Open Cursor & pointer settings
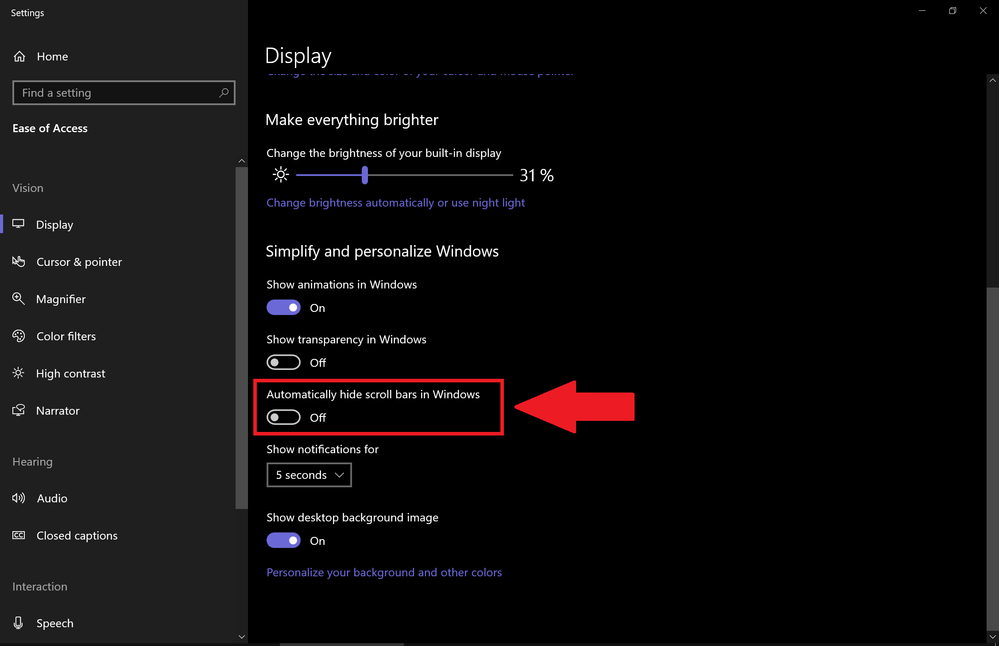This screenshot has width=999, height=646. (x=79, y=262)
